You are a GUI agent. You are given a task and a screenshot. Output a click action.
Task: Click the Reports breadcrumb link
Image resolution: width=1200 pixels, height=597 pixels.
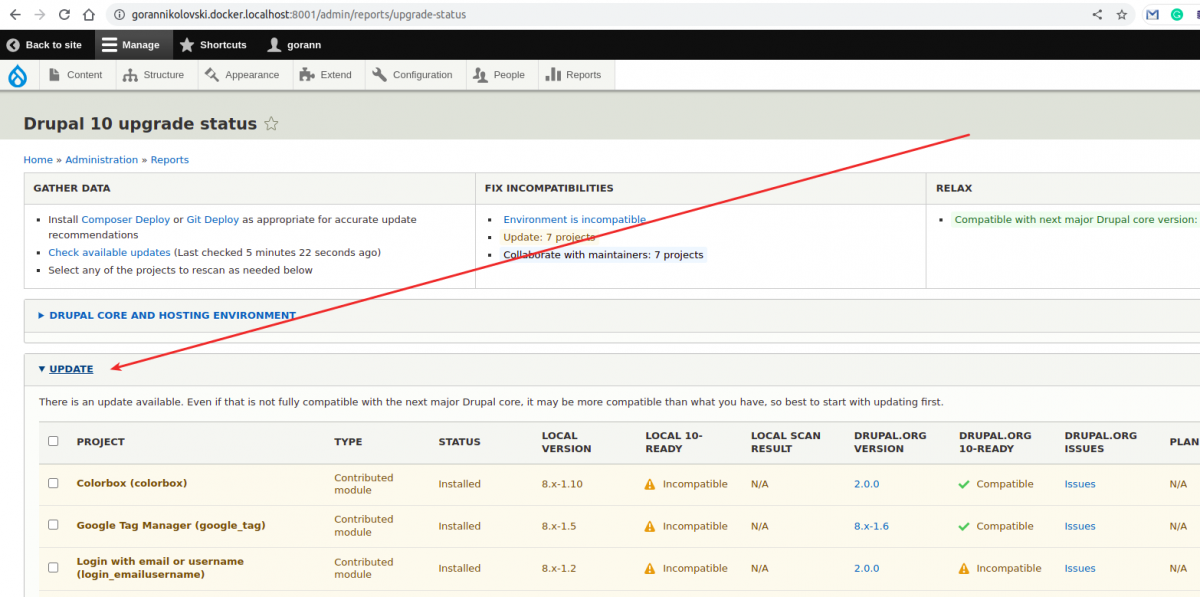170,160
